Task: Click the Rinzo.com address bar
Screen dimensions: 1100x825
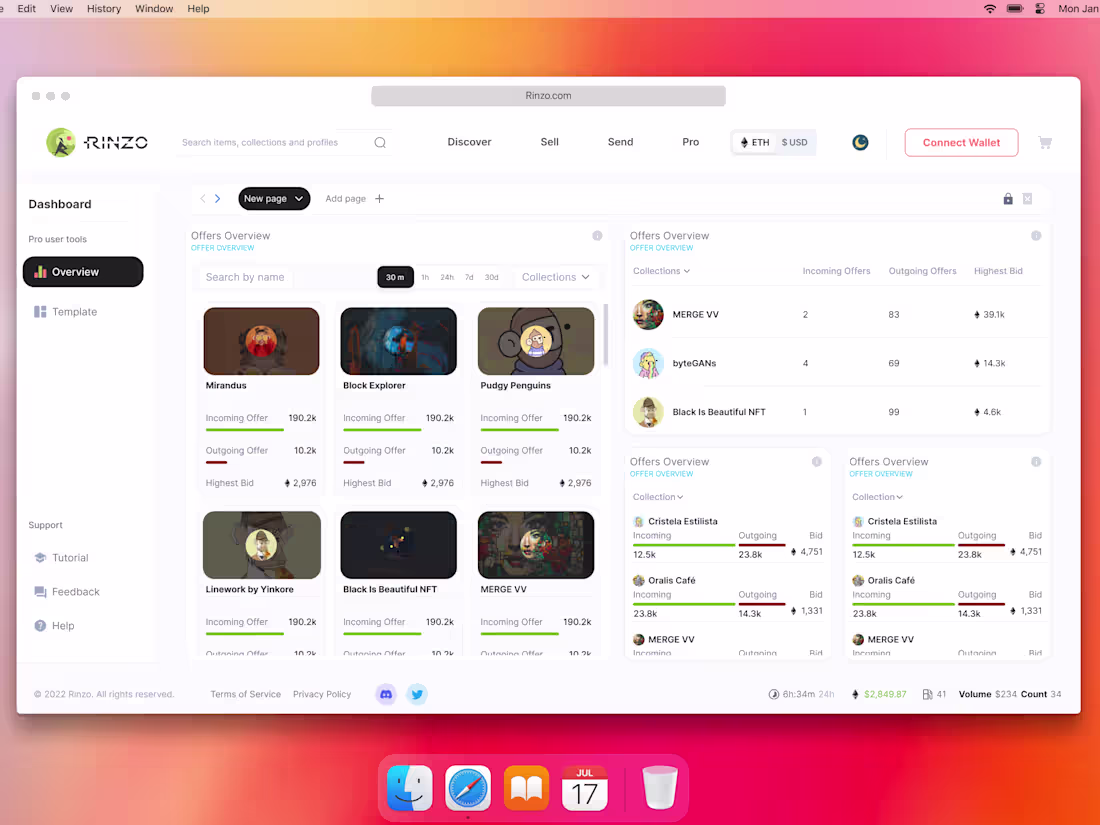Action: [x=548, y=95]
